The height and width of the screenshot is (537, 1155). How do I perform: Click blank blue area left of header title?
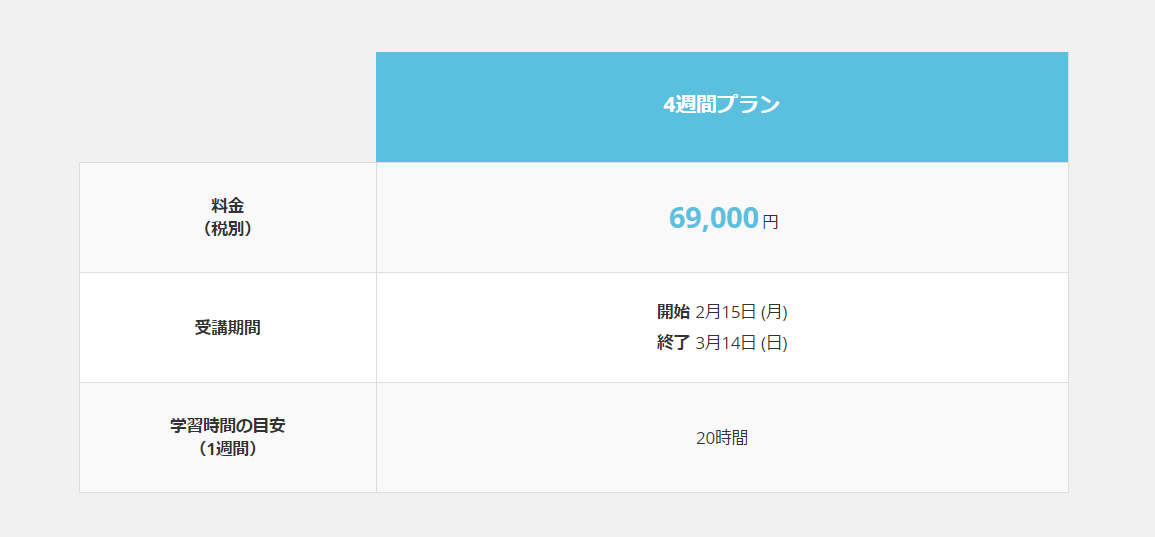[x=500, y=106]
